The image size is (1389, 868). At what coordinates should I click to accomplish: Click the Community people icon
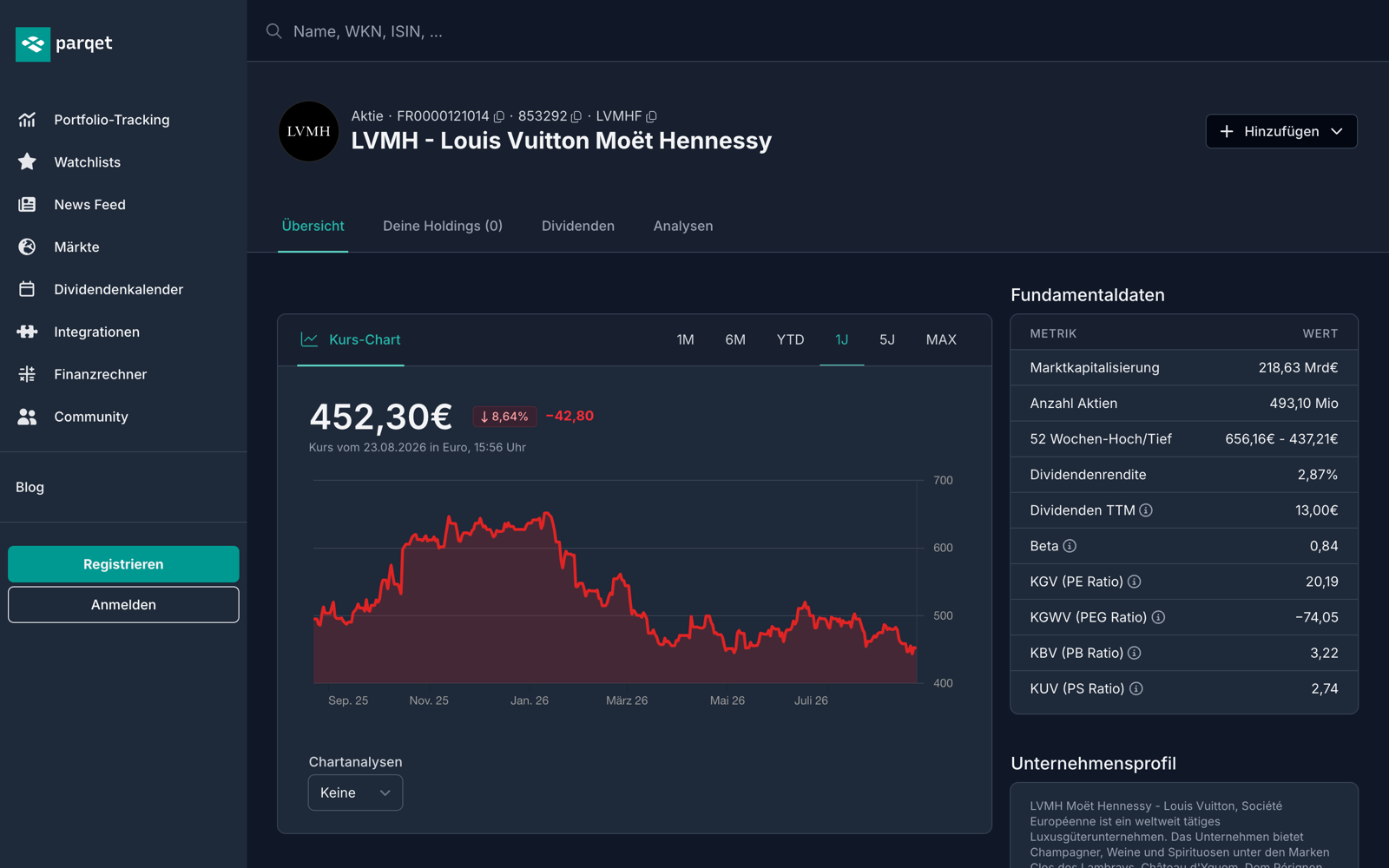27,417
